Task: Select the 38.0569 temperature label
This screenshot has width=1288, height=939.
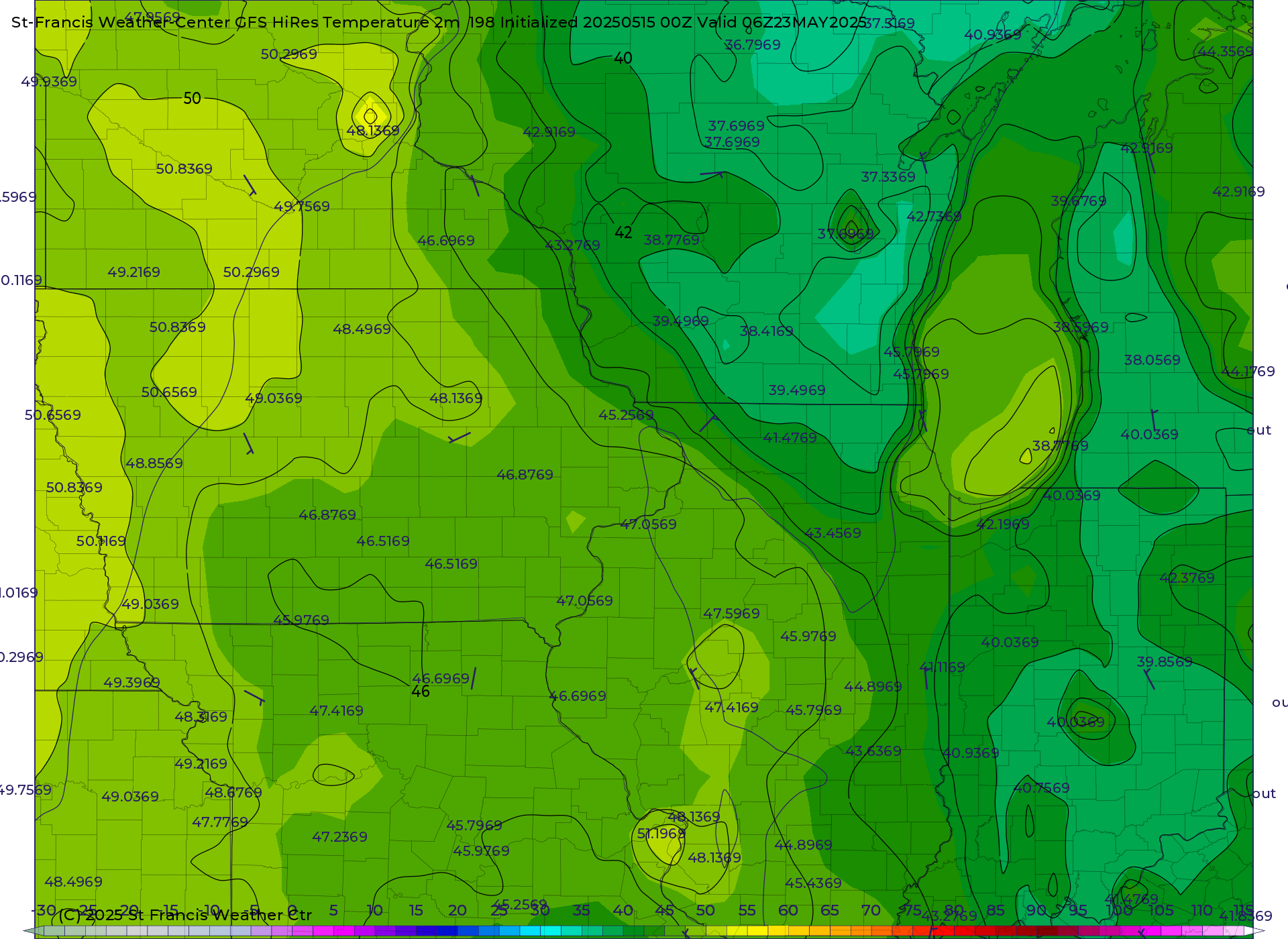Action: [1152, 360]
